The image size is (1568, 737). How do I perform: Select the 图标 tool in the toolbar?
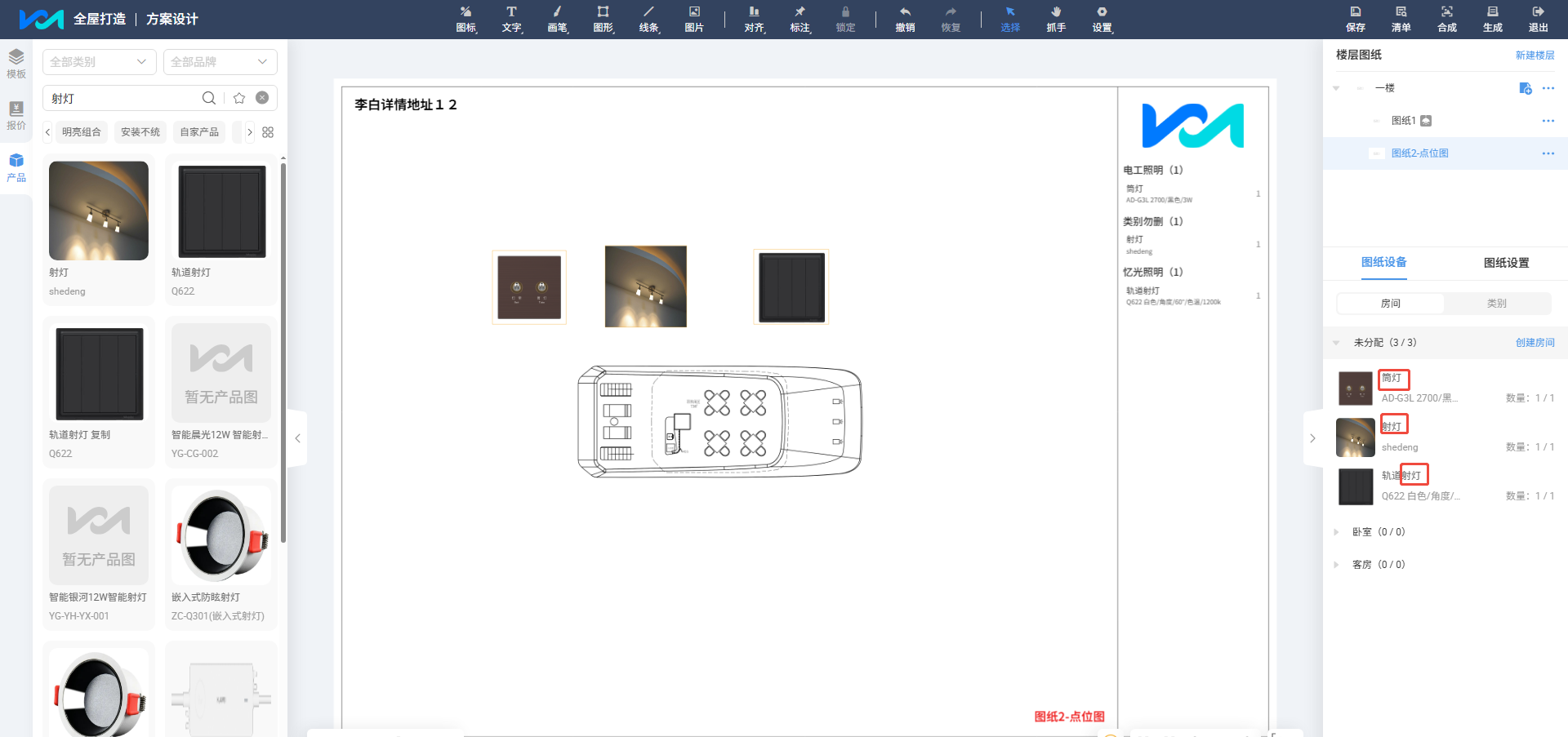click(x=466, y=19)
